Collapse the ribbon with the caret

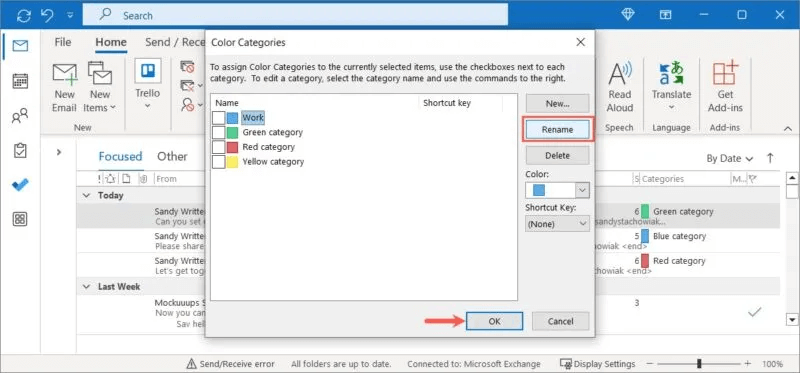coord(788,129)
